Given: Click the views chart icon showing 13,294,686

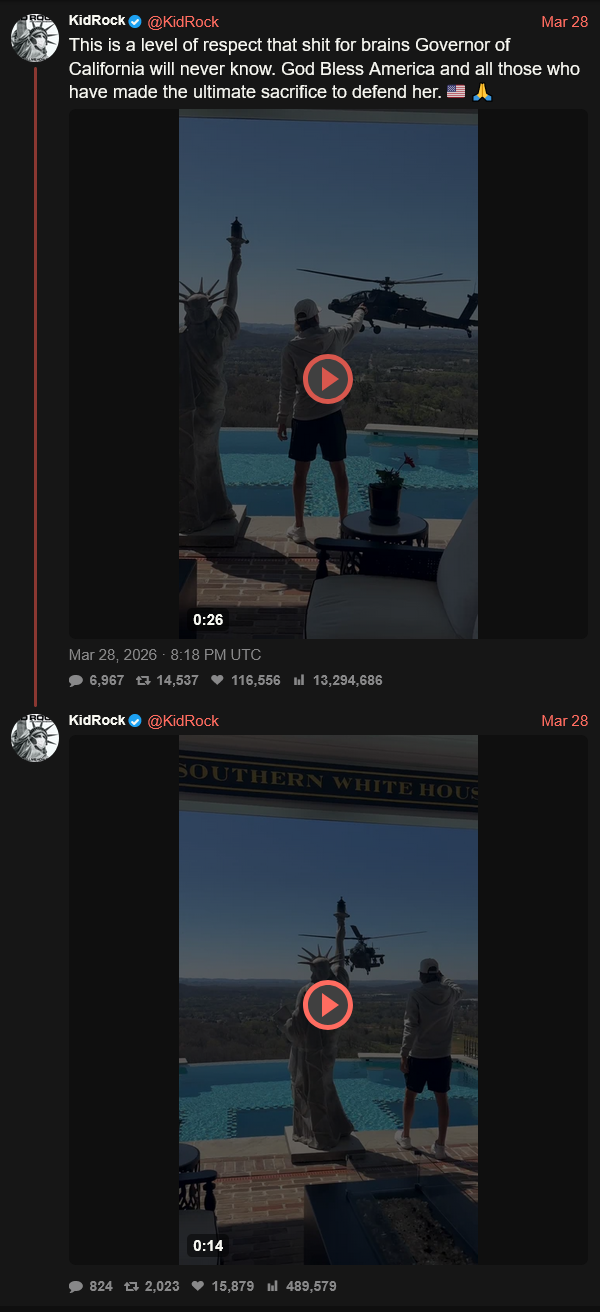Looking at the screenshot, I should point(299,680).
